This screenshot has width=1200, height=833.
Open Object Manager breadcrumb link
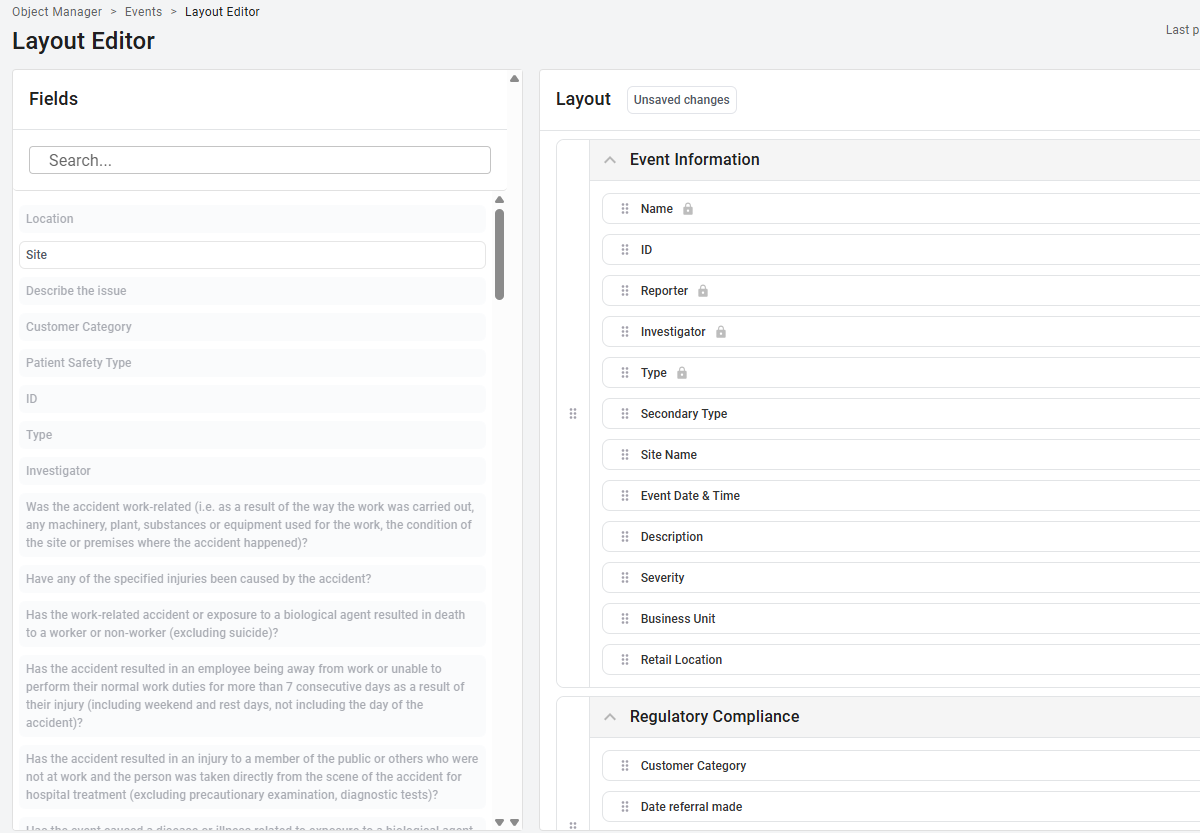[x=57, y=12]
